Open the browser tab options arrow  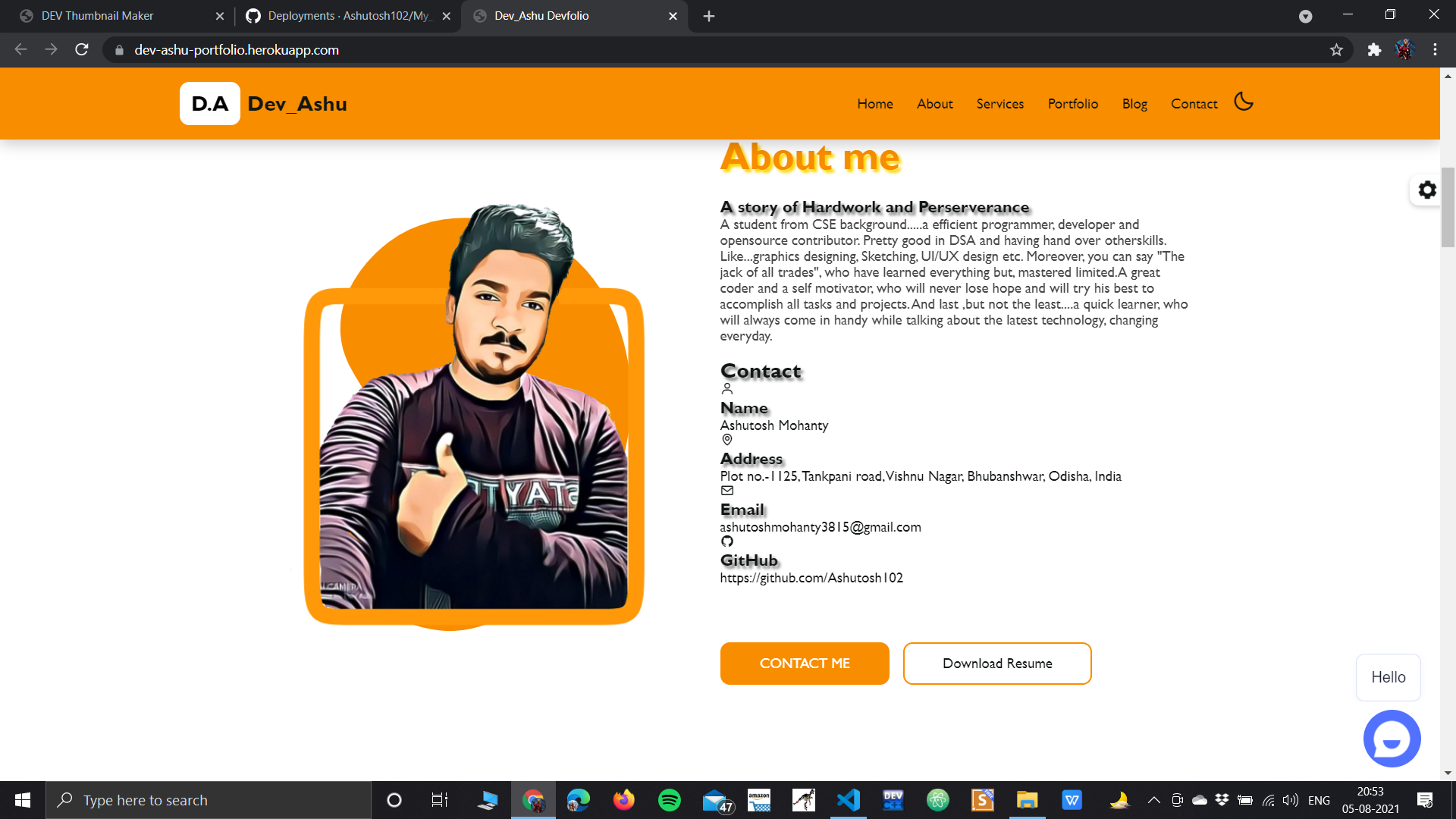click(x=1306, y=16)
